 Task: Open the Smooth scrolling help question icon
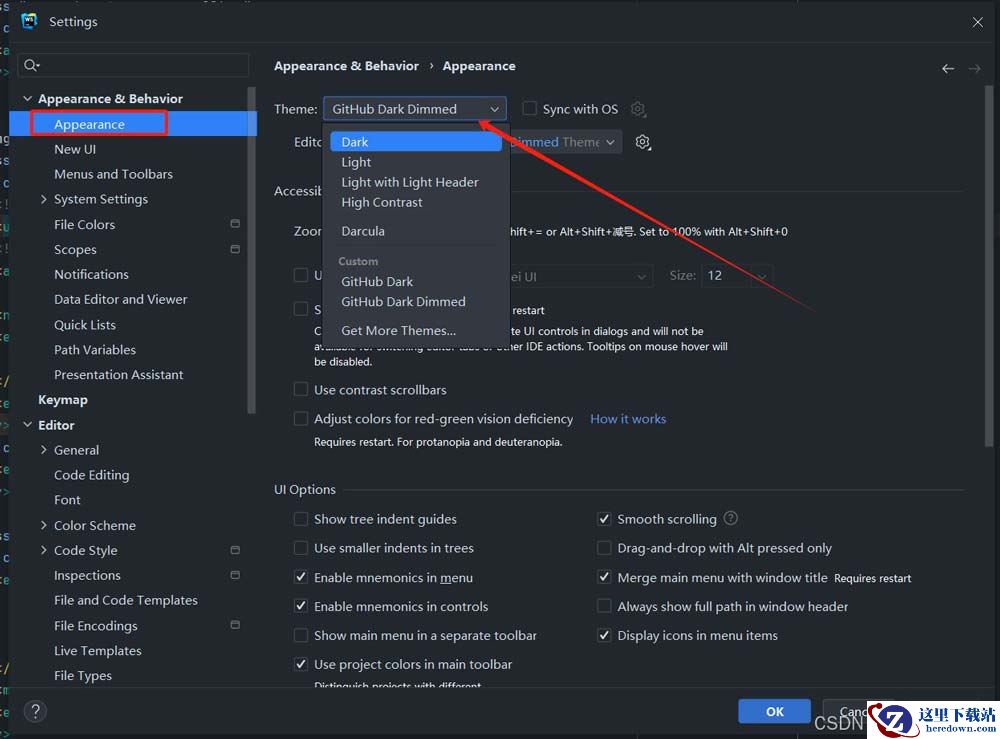731,518
